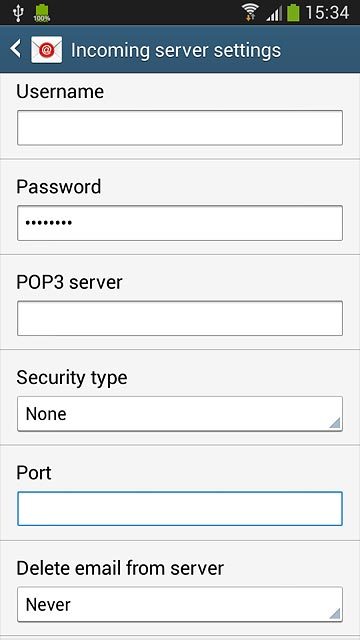Viewport: 360px width, 640px height.
Task: Tap the USB connection status icon
Action: [18, 13]
